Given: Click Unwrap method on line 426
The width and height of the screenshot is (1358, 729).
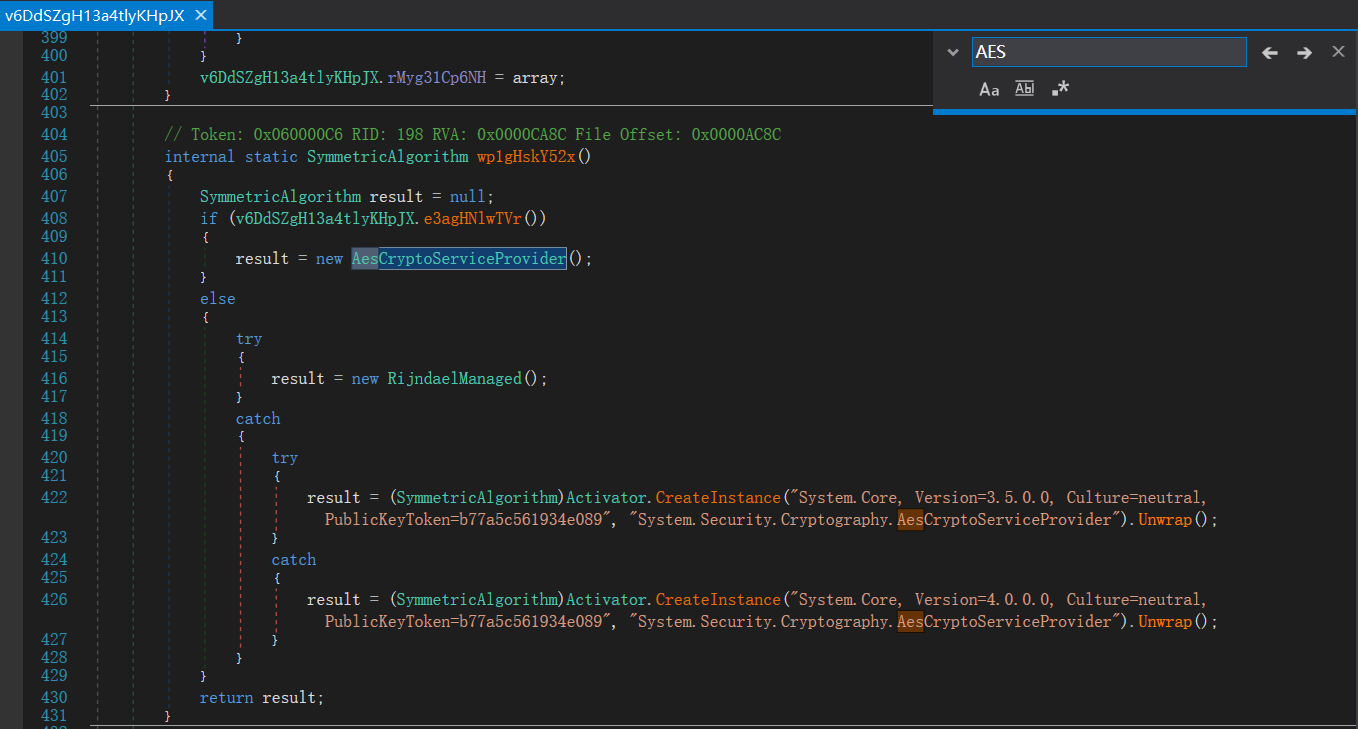Looking at the screenshot, I should [1165, 622].
